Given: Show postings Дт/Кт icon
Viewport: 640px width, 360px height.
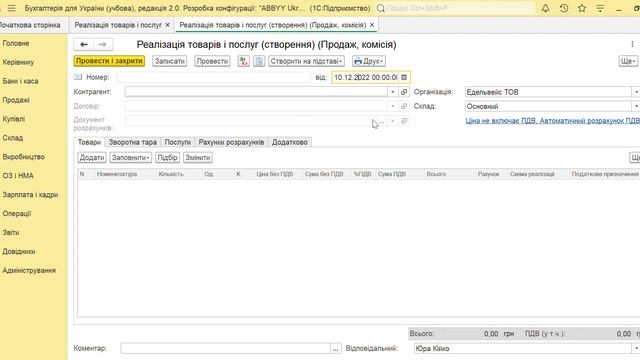Looking at the screenshot, I should pos(244,61).
